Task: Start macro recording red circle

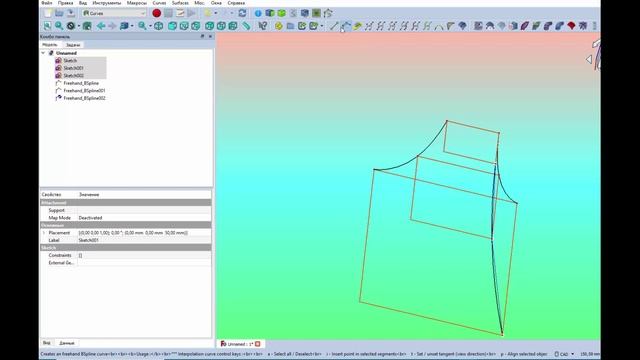Action: [x=156, y=13]
